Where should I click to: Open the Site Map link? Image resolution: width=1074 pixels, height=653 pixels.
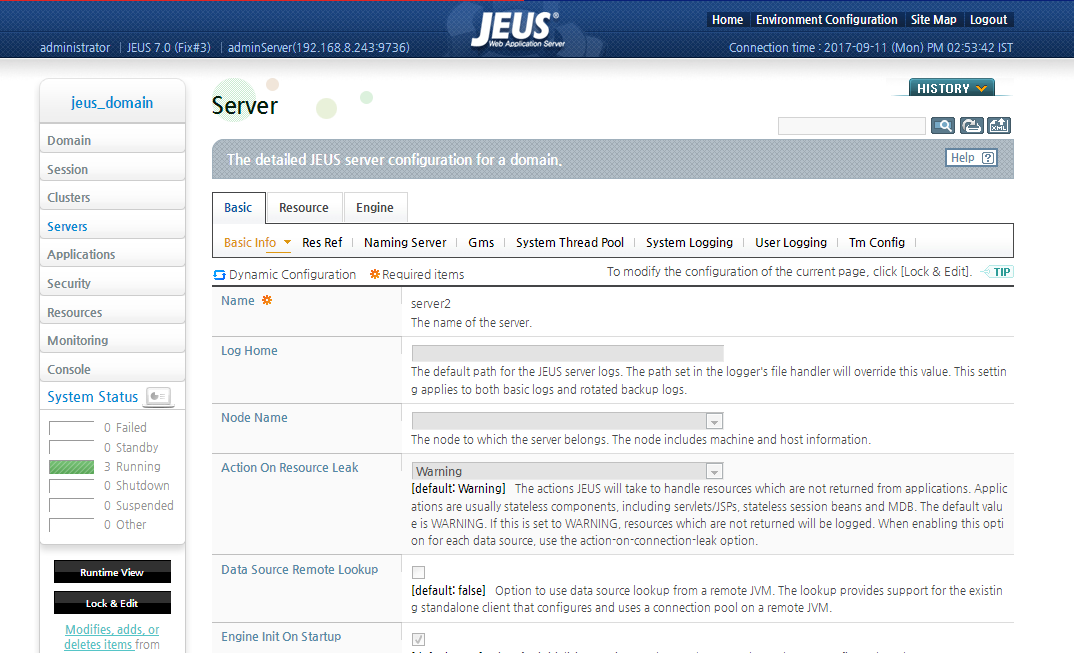pyautogui.click(x=934, y=20)
